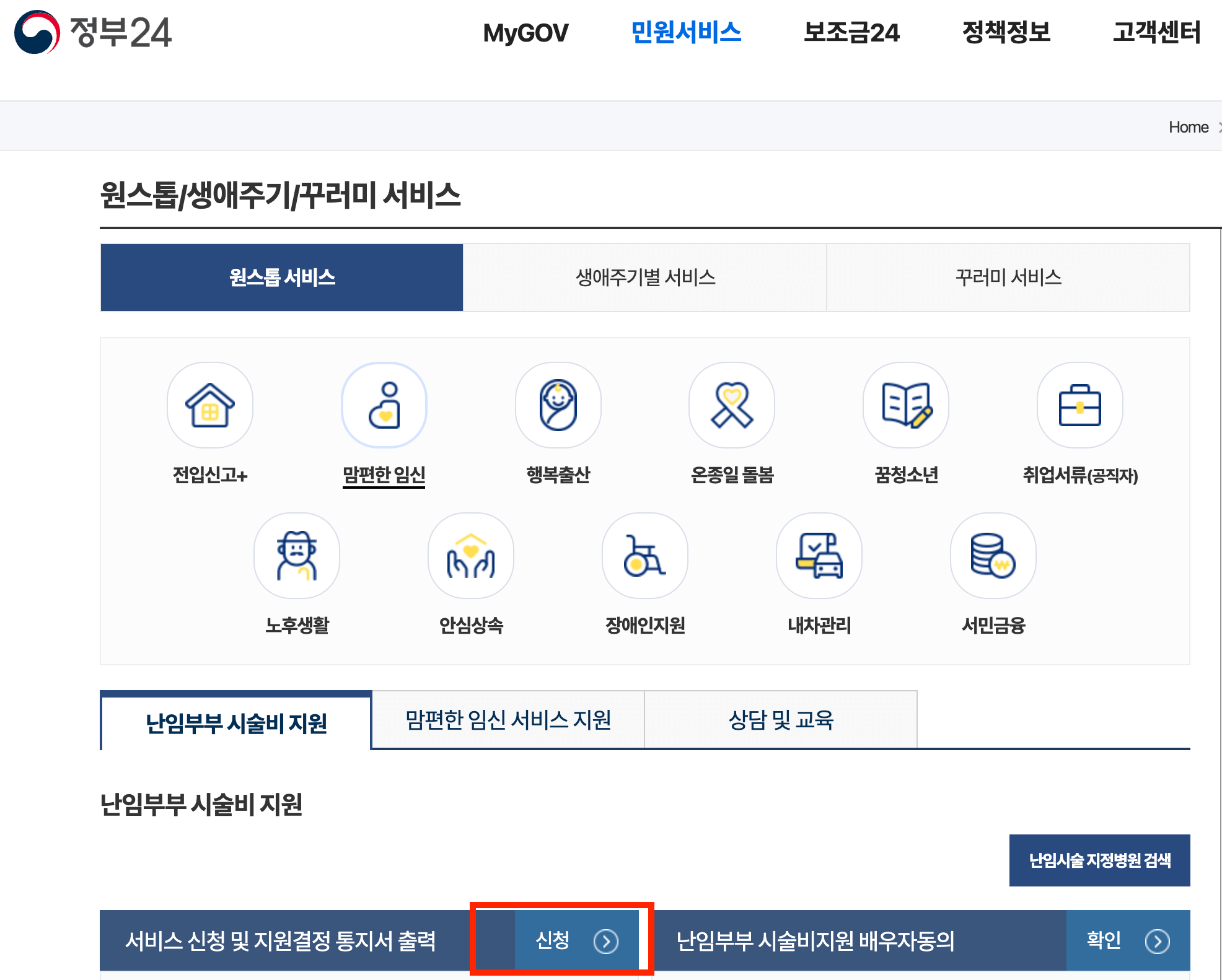The height and width of the screenshot is (980, 1222).
Task: Open the 장애인지원 wheelchair icon
Action: pyautogui.click(x=645, y=556)
